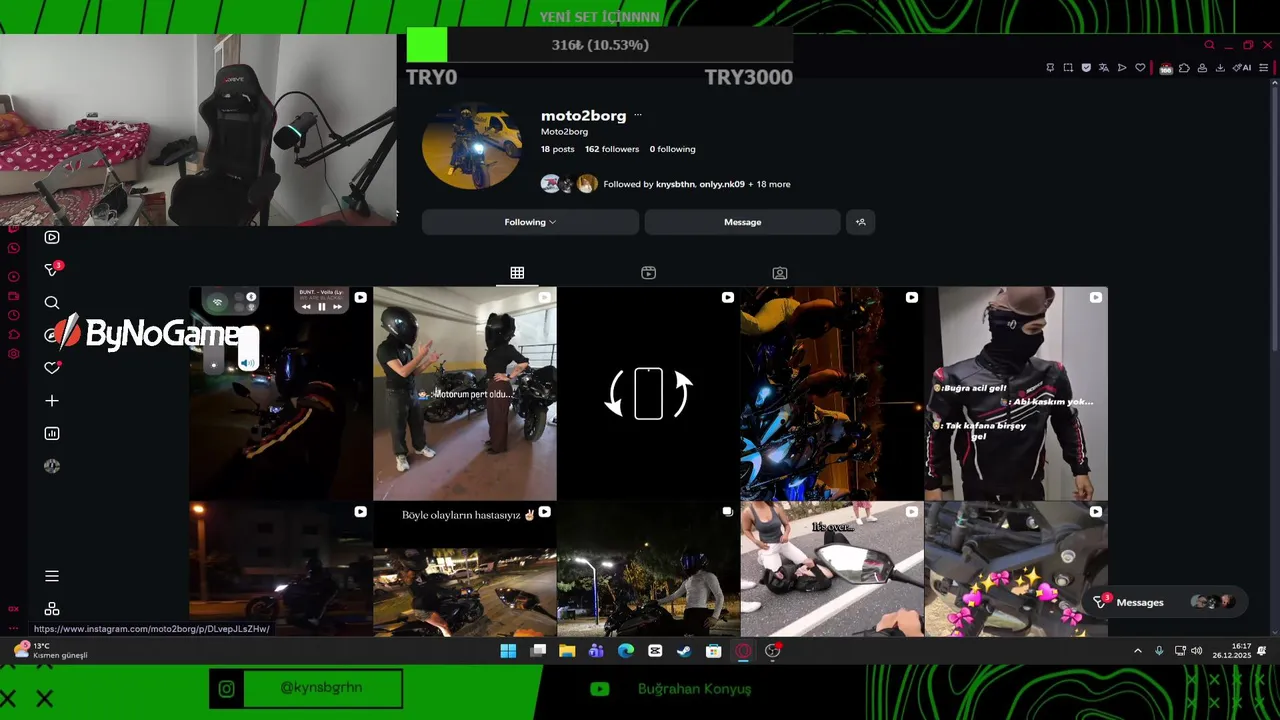
Task: Open the Instagram search magnifier
Action: (52, 303)
